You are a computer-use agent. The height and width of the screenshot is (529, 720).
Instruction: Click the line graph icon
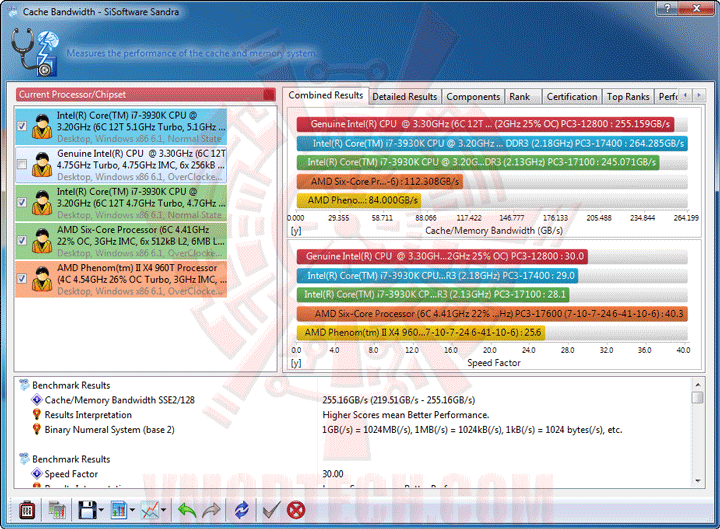pyautogui.click(x=150, y=510)
